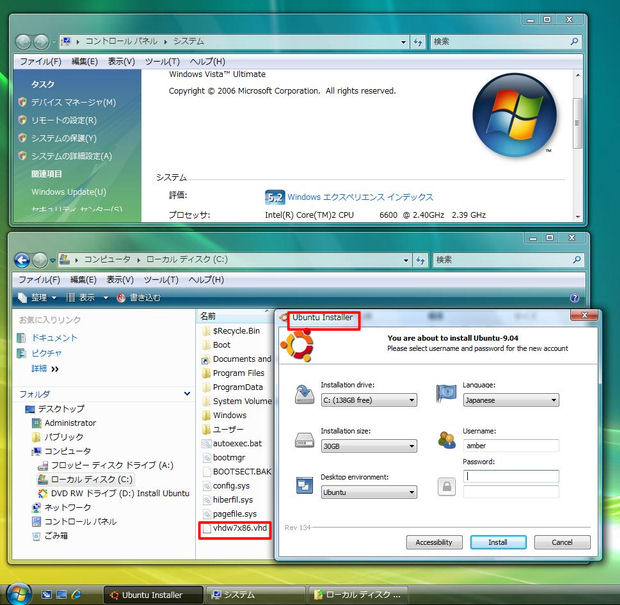Open ピクチャ favorite link
The width and height of the screenshot is (620, 605).
tap(47, 353)
